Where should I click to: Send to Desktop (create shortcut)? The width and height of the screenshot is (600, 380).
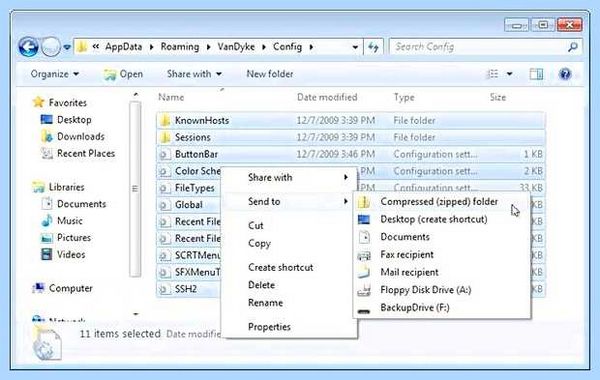(x=441, y=219)
